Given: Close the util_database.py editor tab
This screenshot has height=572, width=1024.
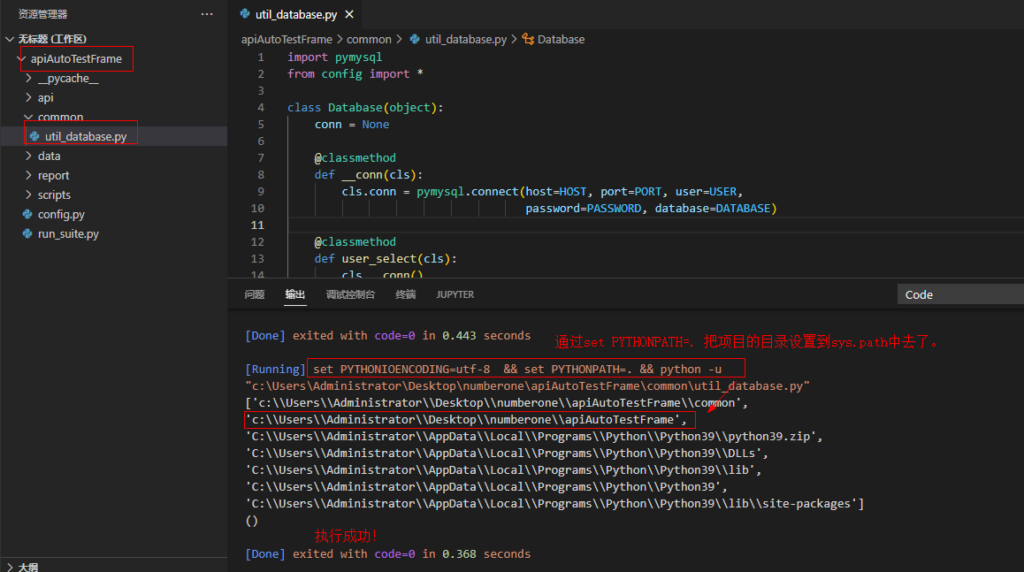Looking at the screenshot, I should coord(348,15).
